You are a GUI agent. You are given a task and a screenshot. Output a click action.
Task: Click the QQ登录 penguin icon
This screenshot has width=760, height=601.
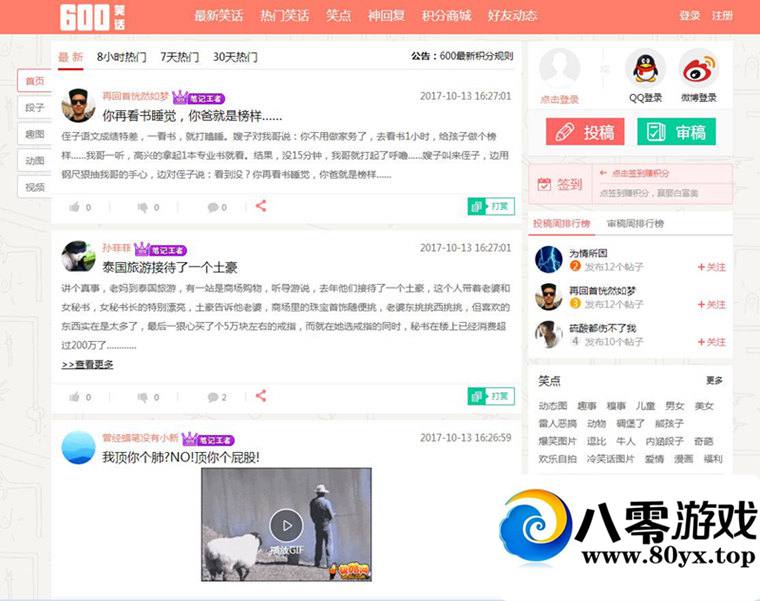point(645,68)
